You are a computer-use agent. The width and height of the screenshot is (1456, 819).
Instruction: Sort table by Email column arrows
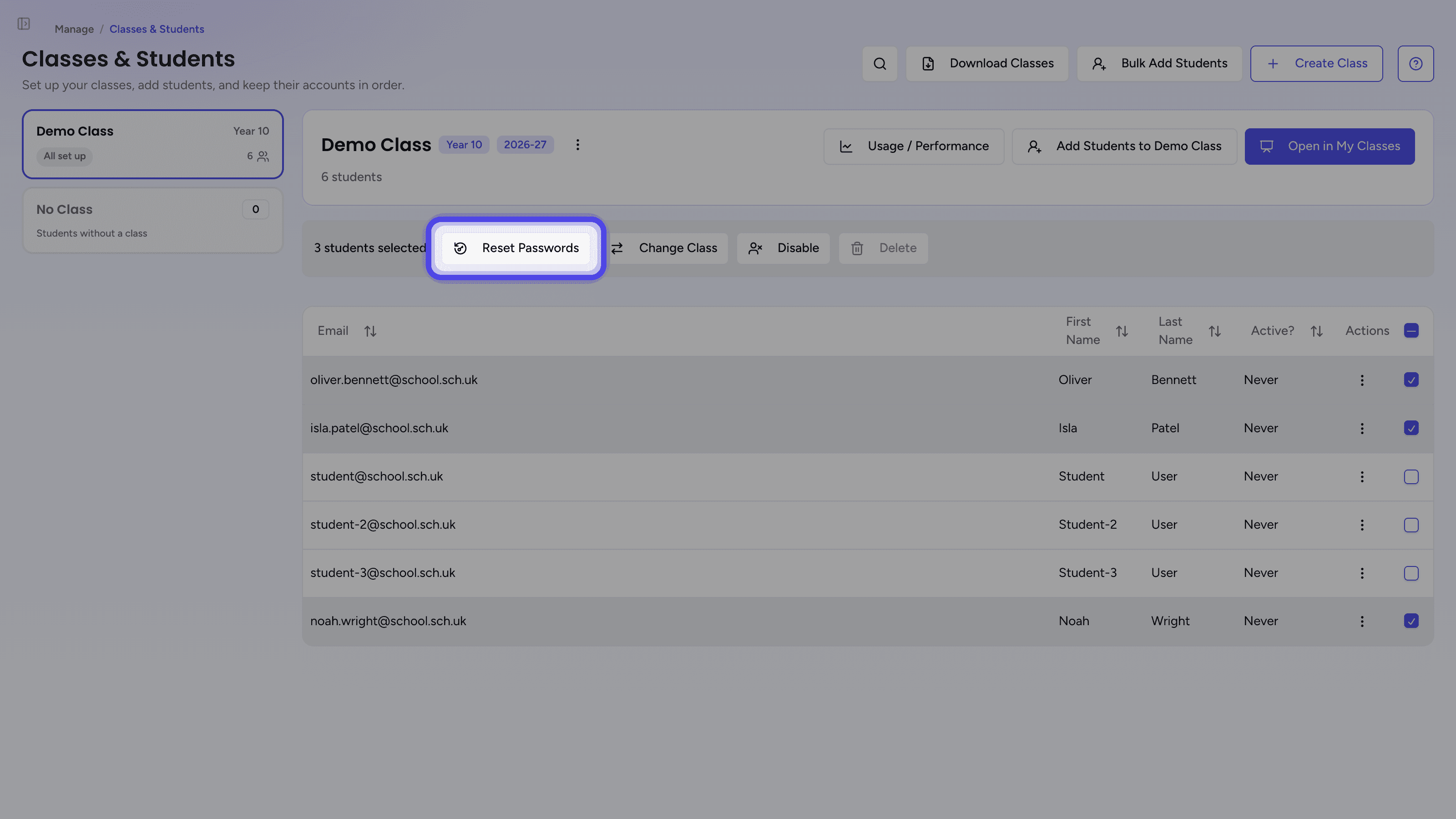tap(370, 331)
